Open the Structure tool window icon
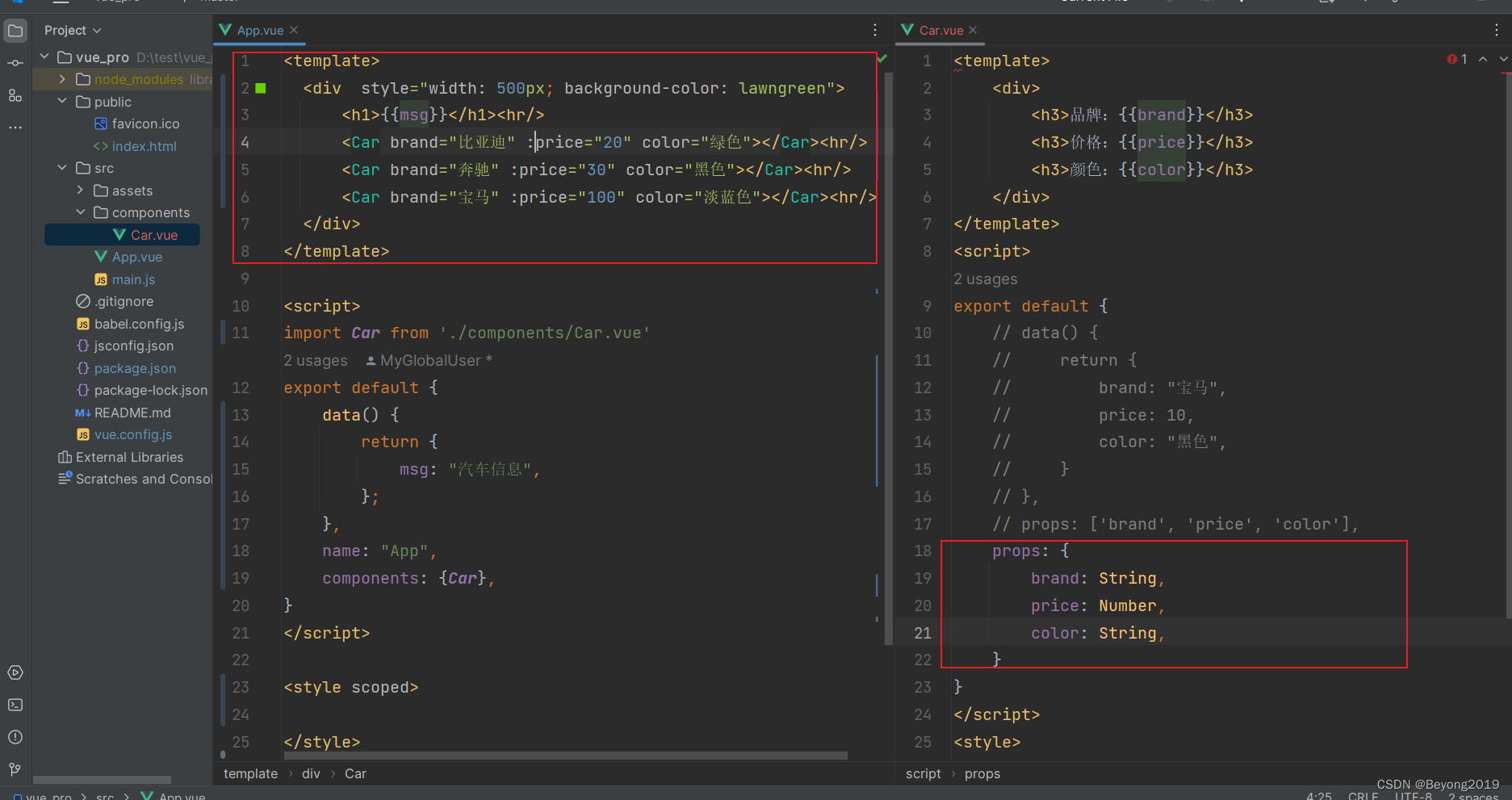Screen dimensions: 1512x800 tap(15, 95)
